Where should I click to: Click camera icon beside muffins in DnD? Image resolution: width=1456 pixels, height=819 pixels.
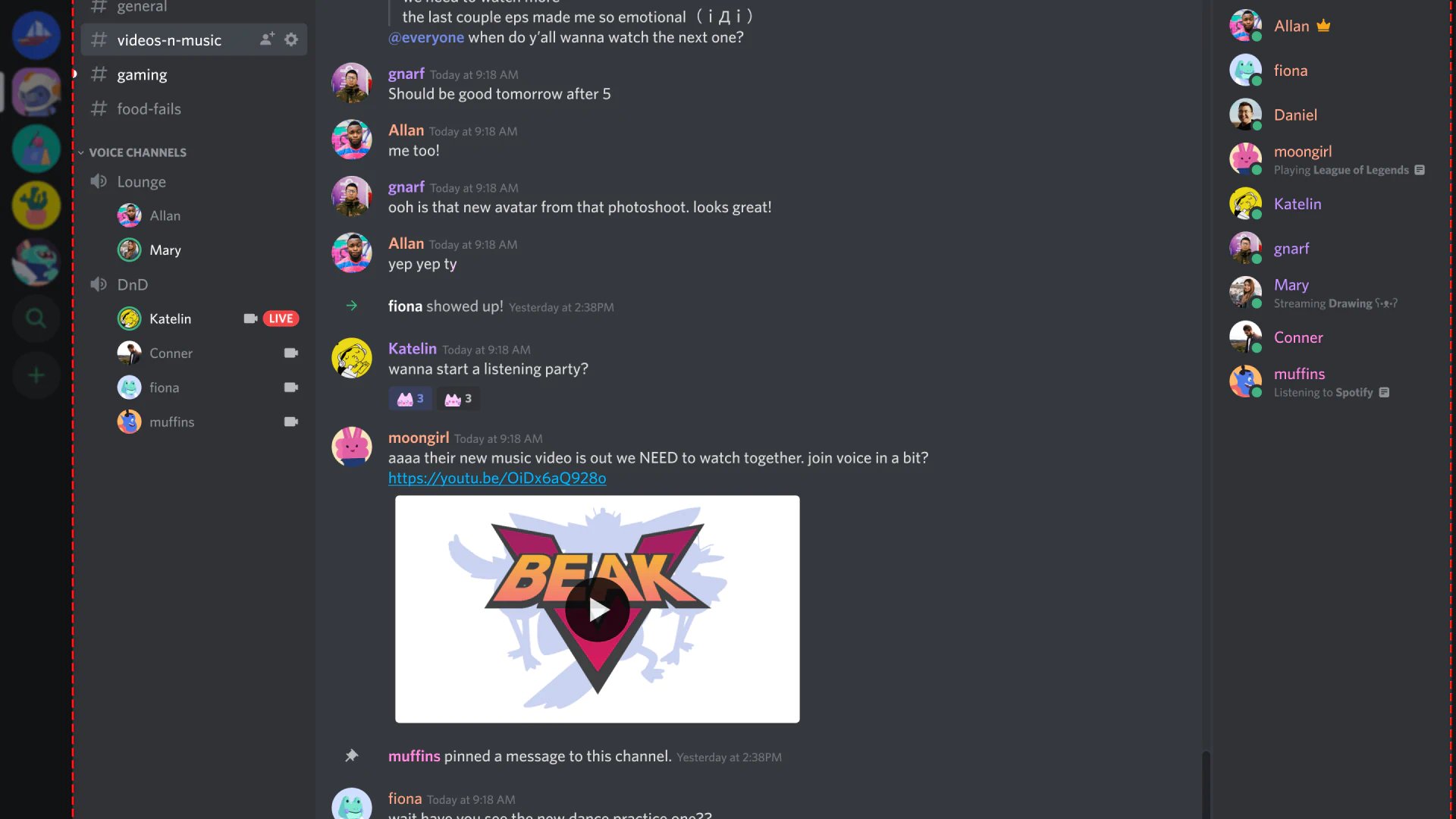pyautogui.click(x=290, y=422)
